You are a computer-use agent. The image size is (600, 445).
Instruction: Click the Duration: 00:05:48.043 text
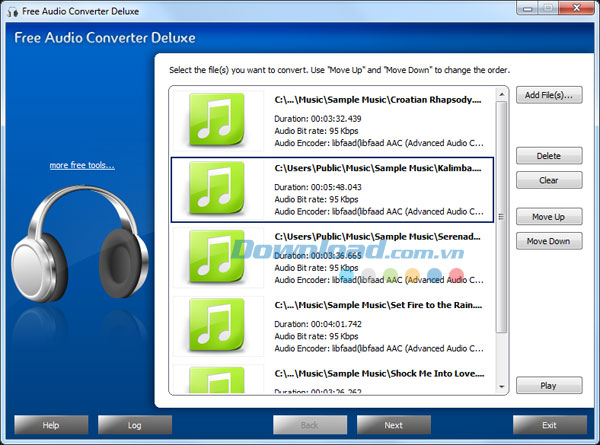[318, 187]
